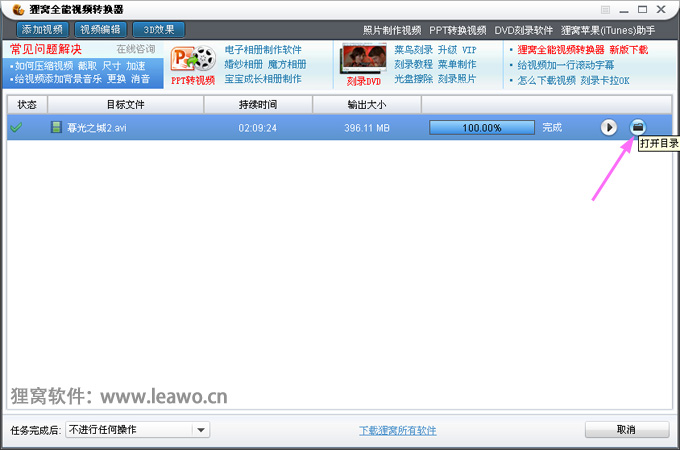Click the 怎么下载视频 link
Screen dimensions: 680x450
coord(546,80)
